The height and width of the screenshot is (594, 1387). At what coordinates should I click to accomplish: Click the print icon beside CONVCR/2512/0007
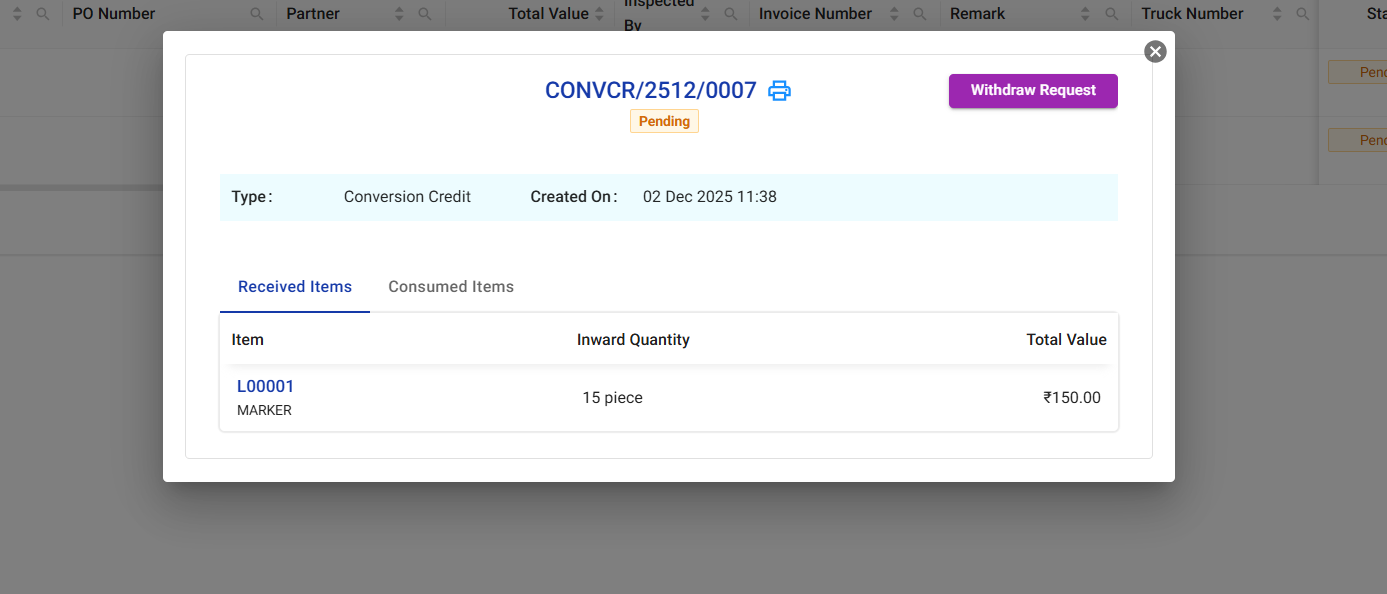pos(779,91)
